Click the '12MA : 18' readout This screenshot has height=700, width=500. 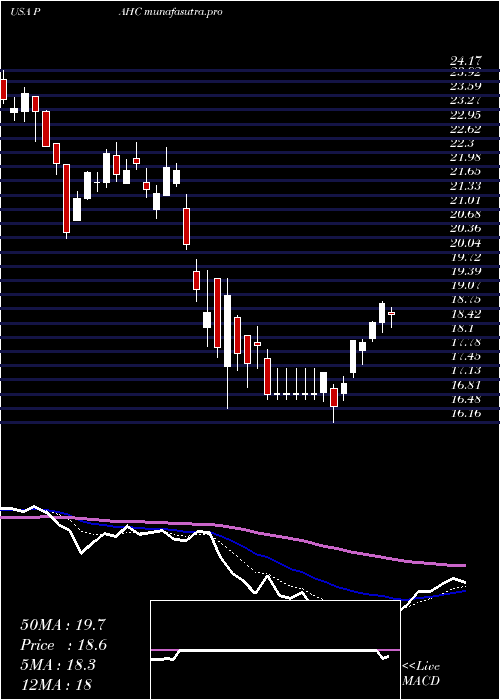click(x=56, y=684)
